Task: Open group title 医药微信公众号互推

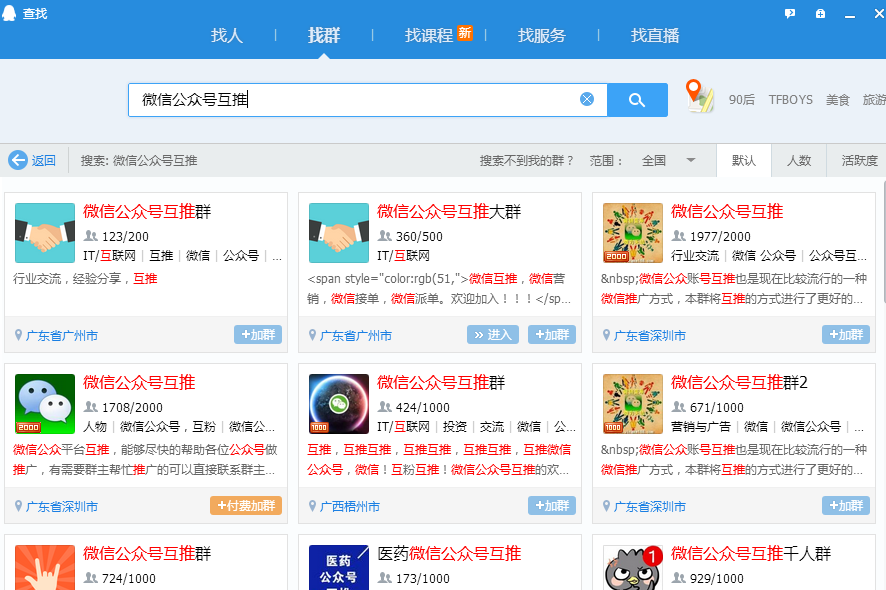Action: click(449, 553)
